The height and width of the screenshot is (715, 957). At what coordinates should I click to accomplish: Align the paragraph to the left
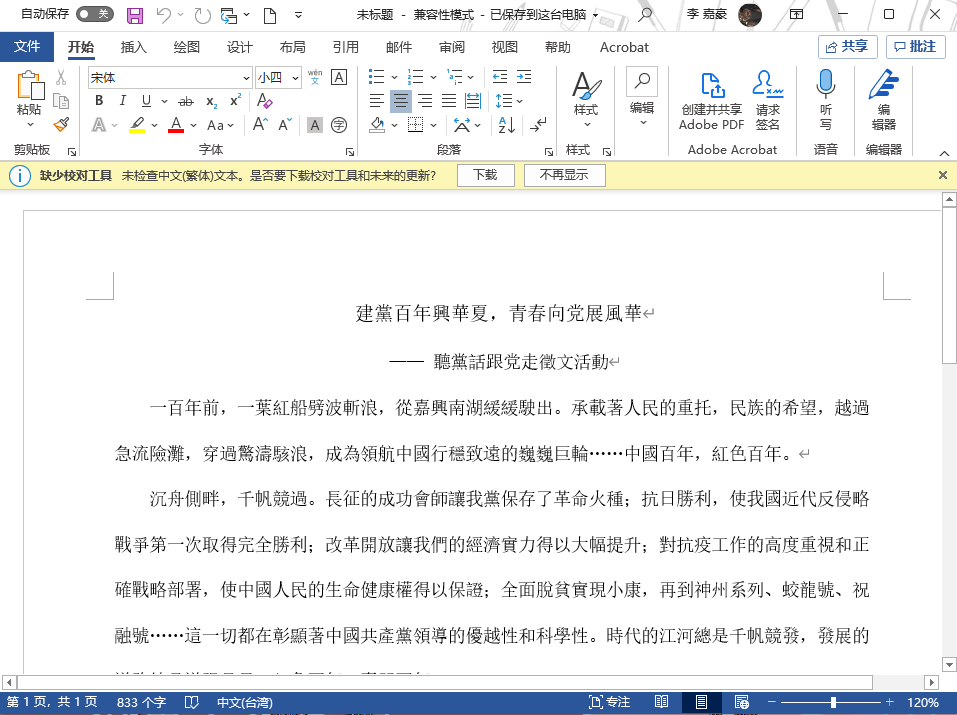tap(377, 101)
